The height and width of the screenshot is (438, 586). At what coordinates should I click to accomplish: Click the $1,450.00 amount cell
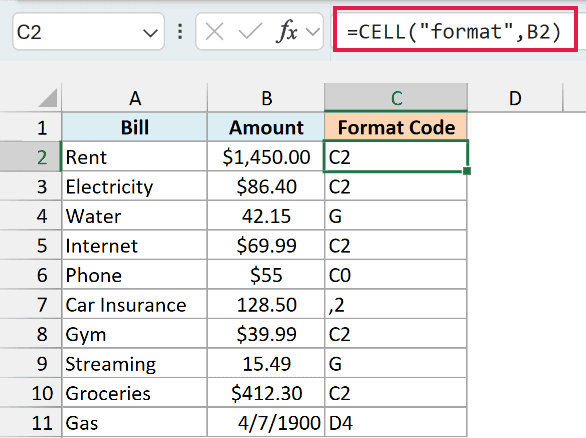click(266, 157)
